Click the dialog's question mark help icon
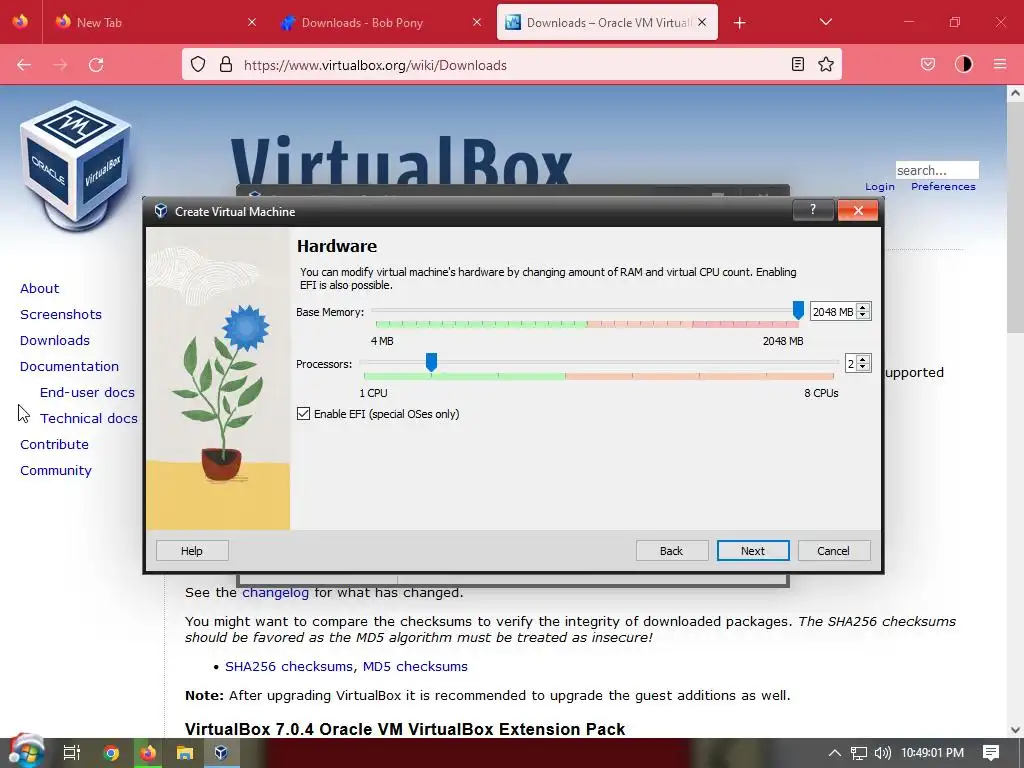1024x768 pixels. click(812, 210)
